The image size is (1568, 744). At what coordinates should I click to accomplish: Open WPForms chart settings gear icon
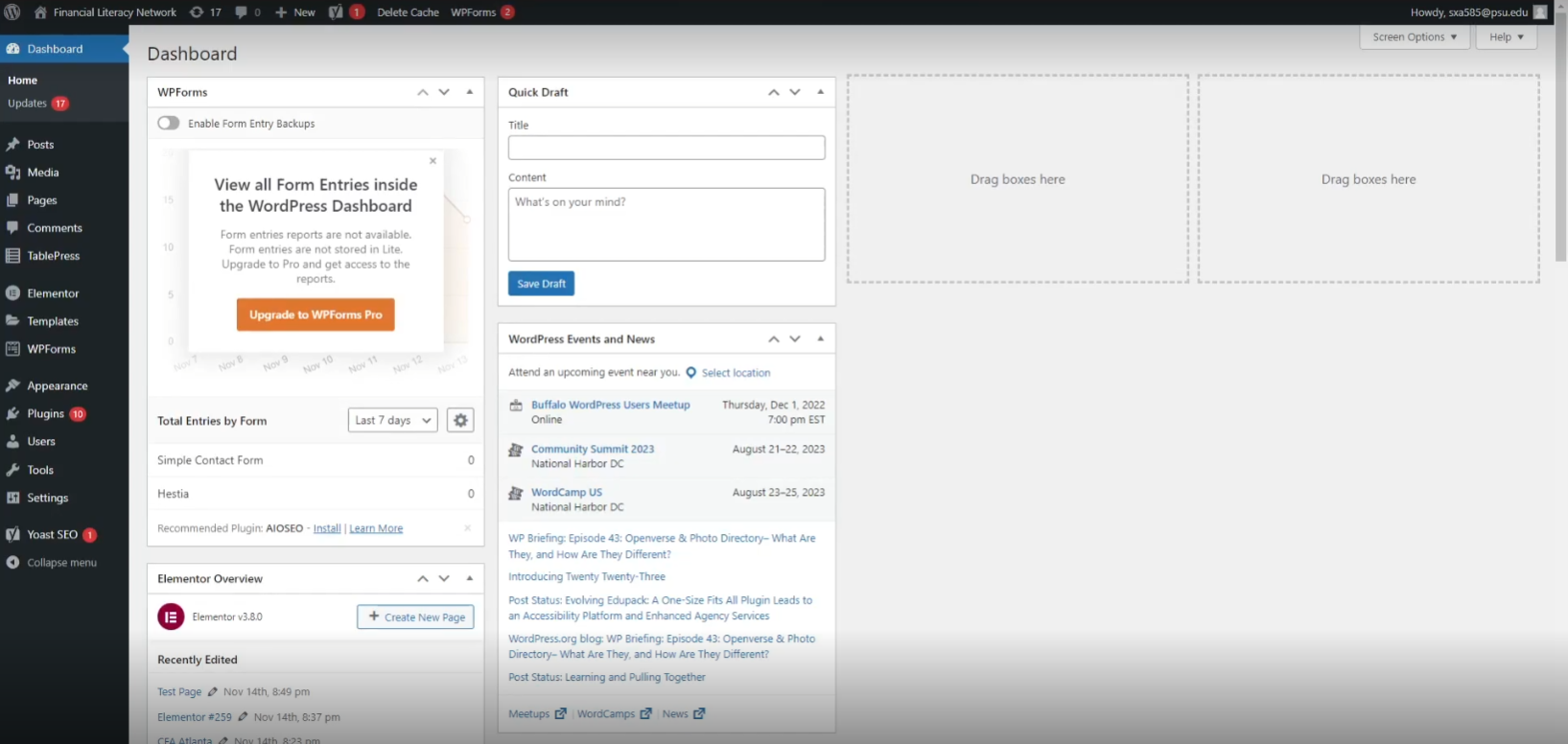pyautogui.click(x=460, y=420)
